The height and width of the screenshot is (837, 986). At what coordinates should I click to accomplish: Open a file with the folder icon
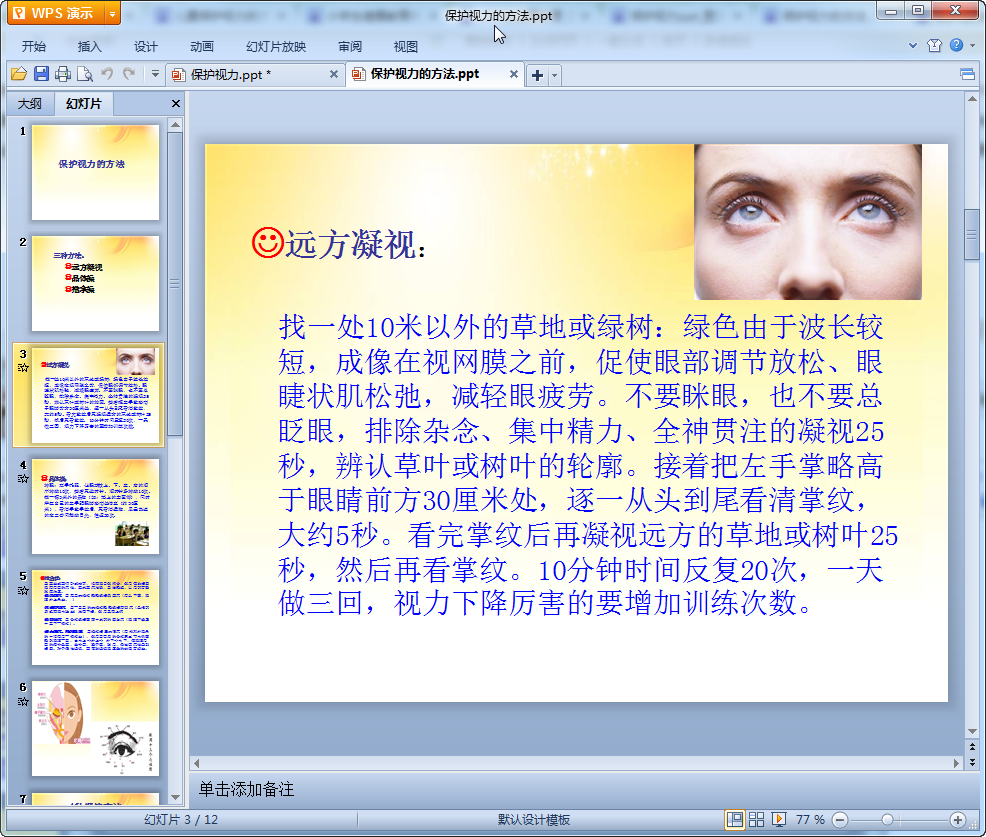19,74
